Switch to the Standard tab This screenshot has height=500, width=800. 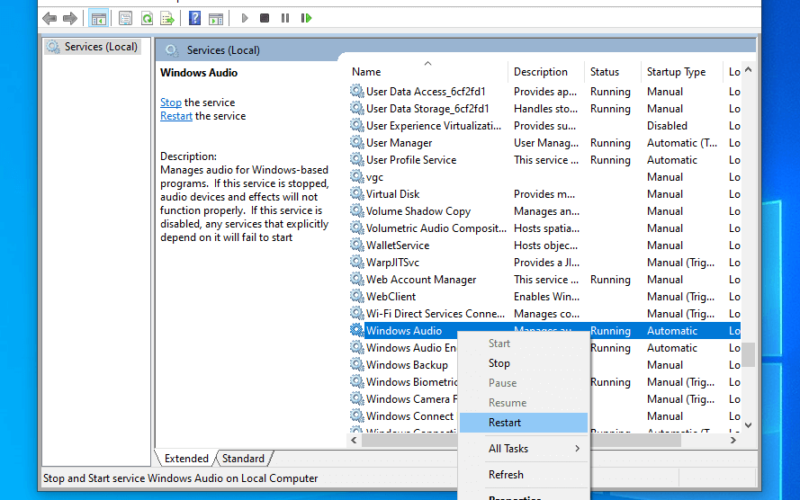[x=243, y=458]
